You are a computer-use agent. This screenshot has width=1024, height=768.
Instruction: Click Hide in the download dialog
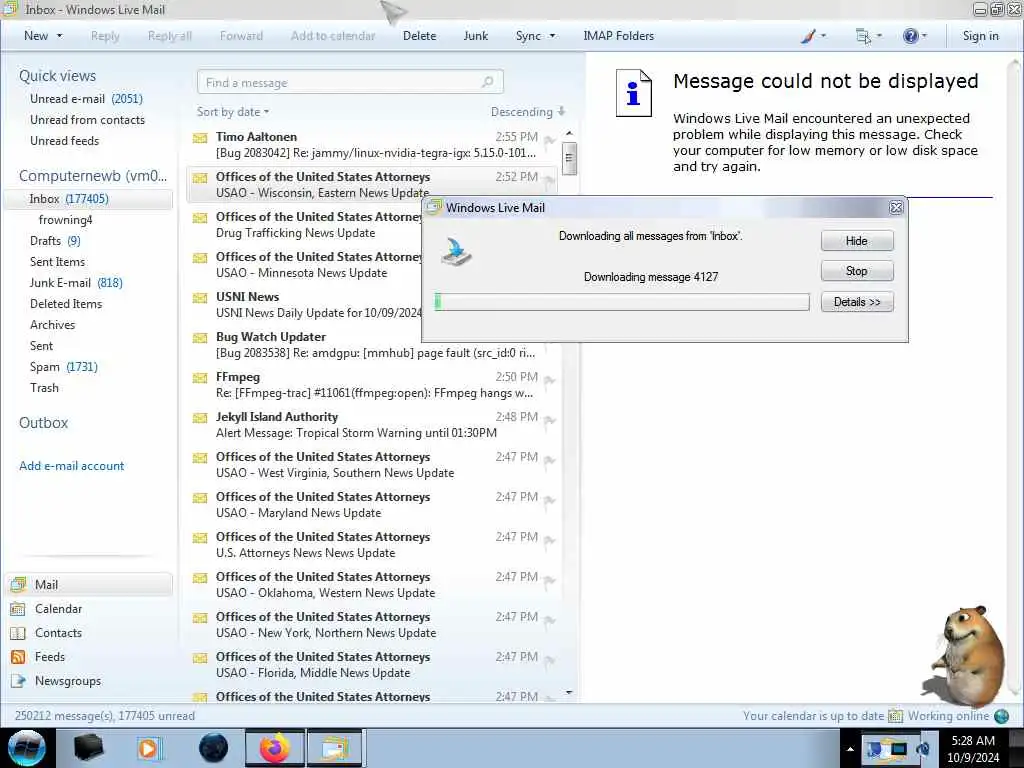(x=857, y=240)
